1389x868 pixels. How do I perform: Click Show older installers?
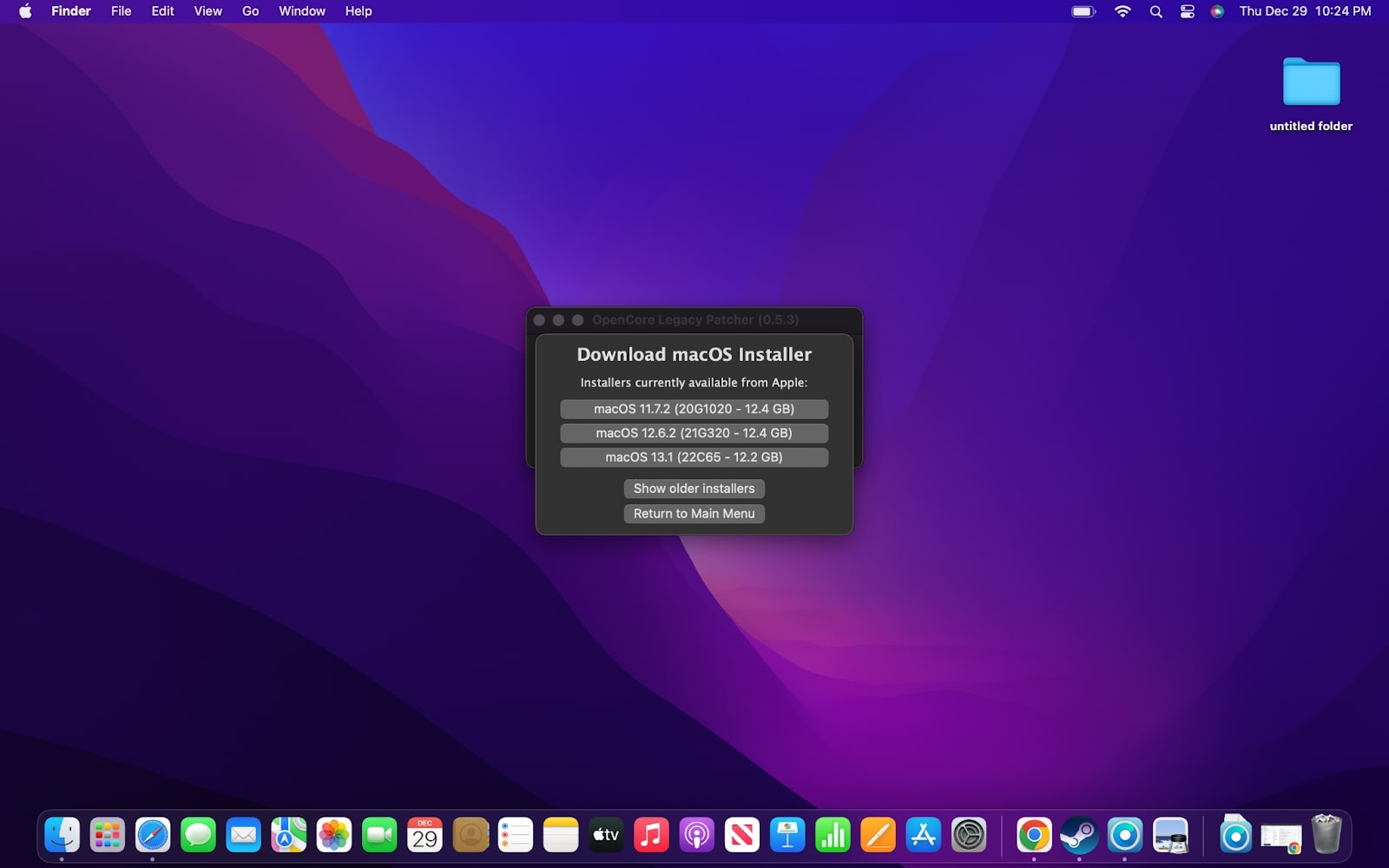click(694, 489)
